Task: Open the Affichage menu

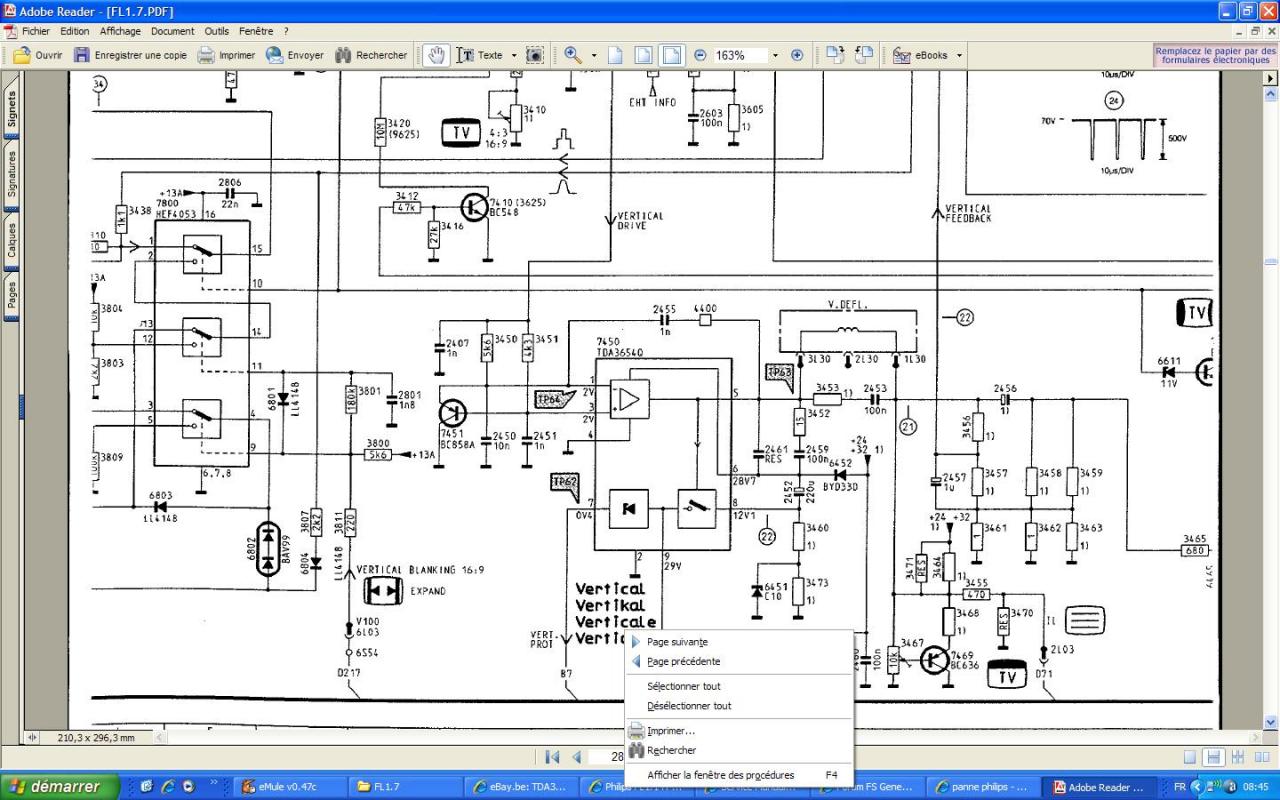Action: point(120,31)
